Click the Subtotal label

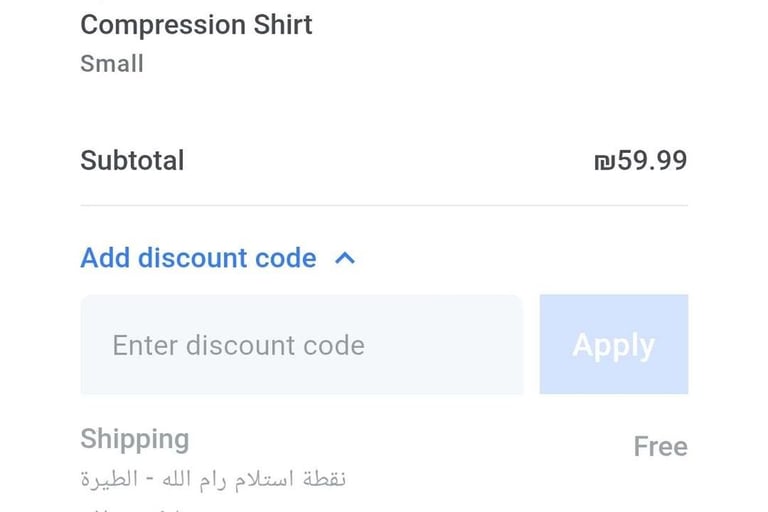coord(132,161)
